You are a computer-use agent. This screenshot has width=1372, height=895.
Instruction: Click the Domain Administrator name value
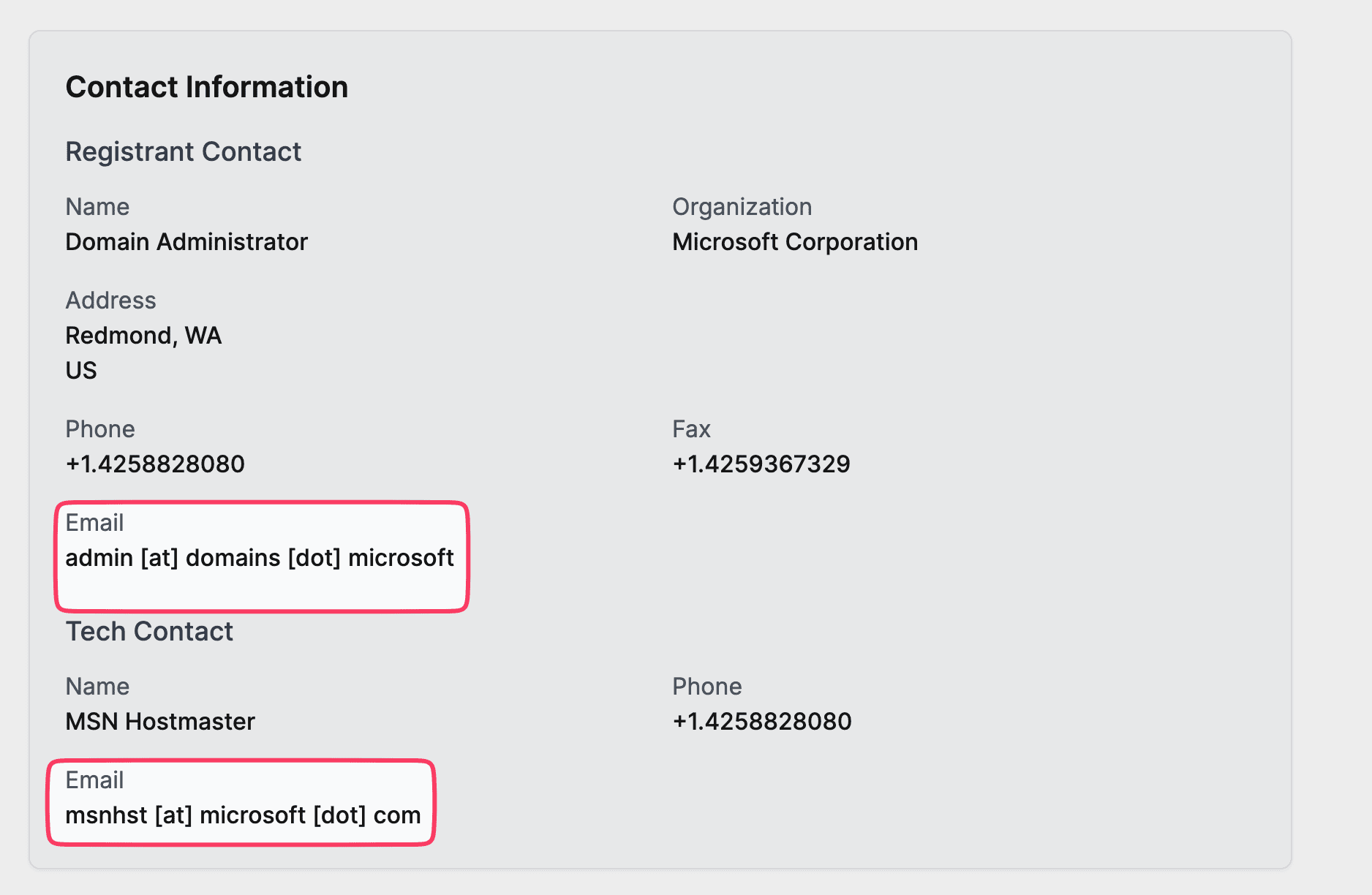(x=186, y=242)
